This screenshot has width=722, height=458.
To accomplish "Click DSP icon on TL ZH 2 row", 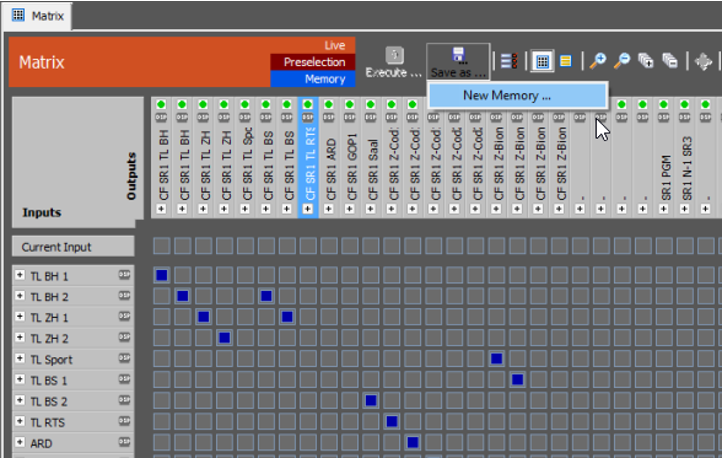I will point(124,337).
